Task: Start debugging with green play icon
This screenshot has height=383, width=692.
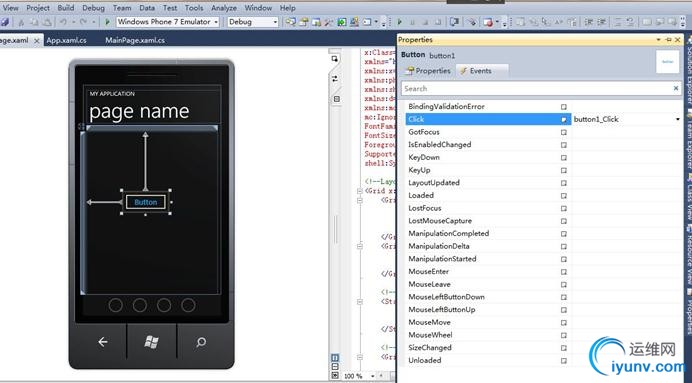Action: click(x=107, y=22)
